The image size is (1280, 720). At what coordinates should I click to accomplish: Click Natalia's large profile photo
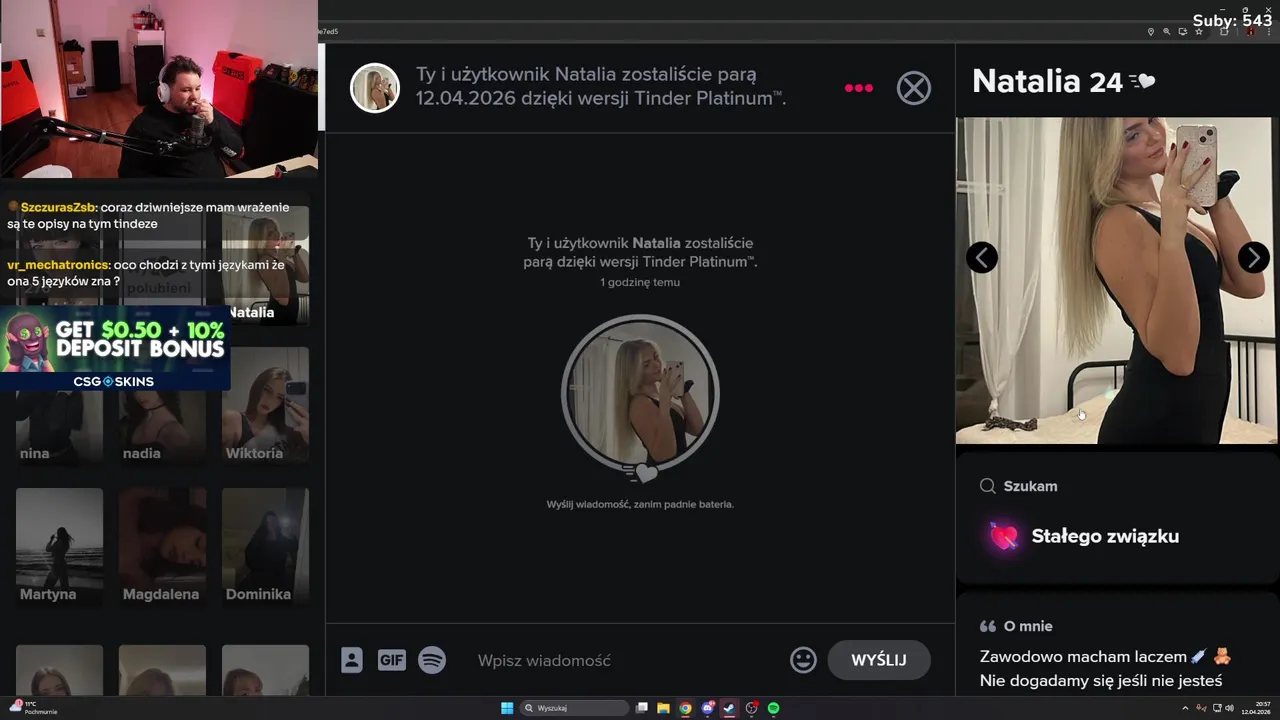click(1116, 280)
